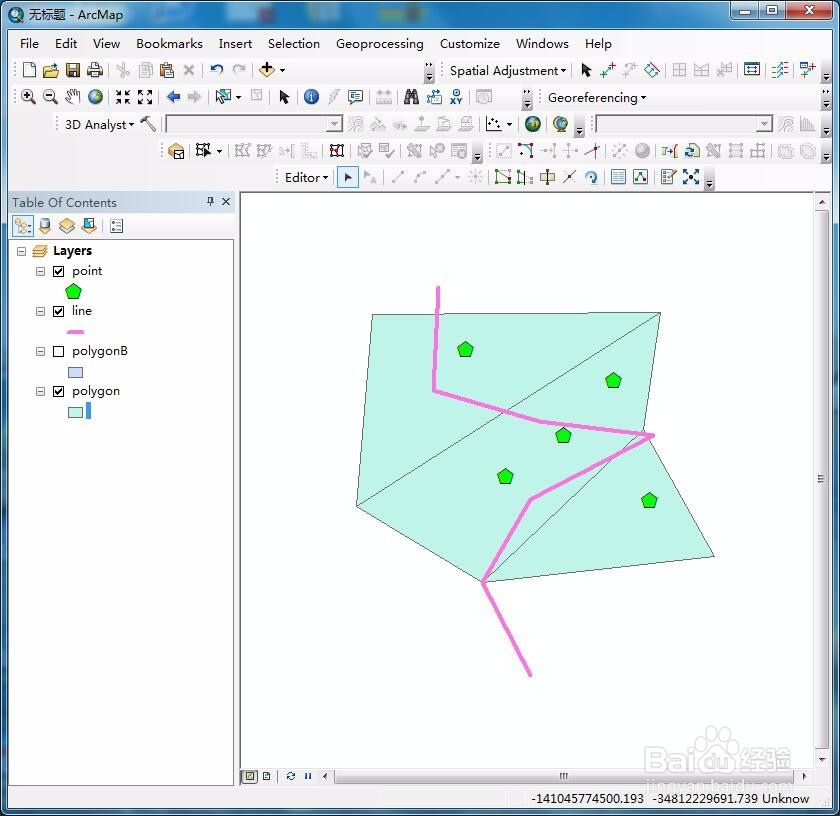Switch to Data View button
The height and width of the screenshot is (816, 840).
[250, 776]
